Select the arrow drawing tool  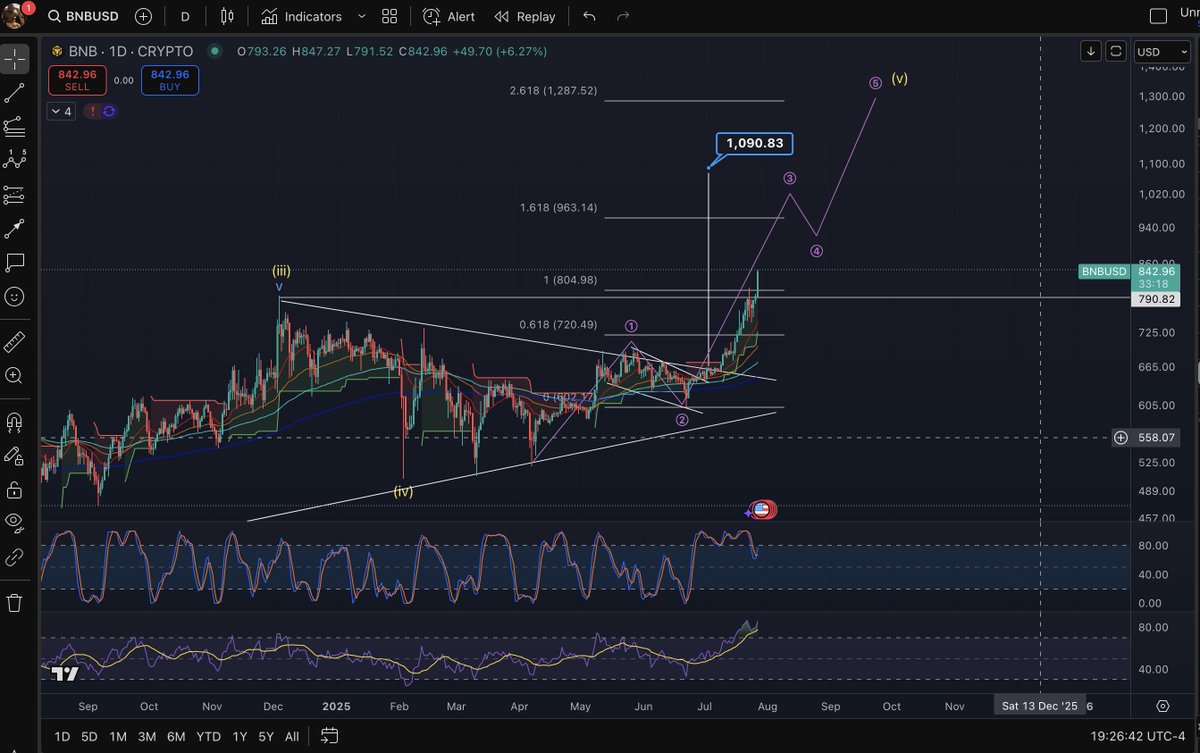[15, 228]
